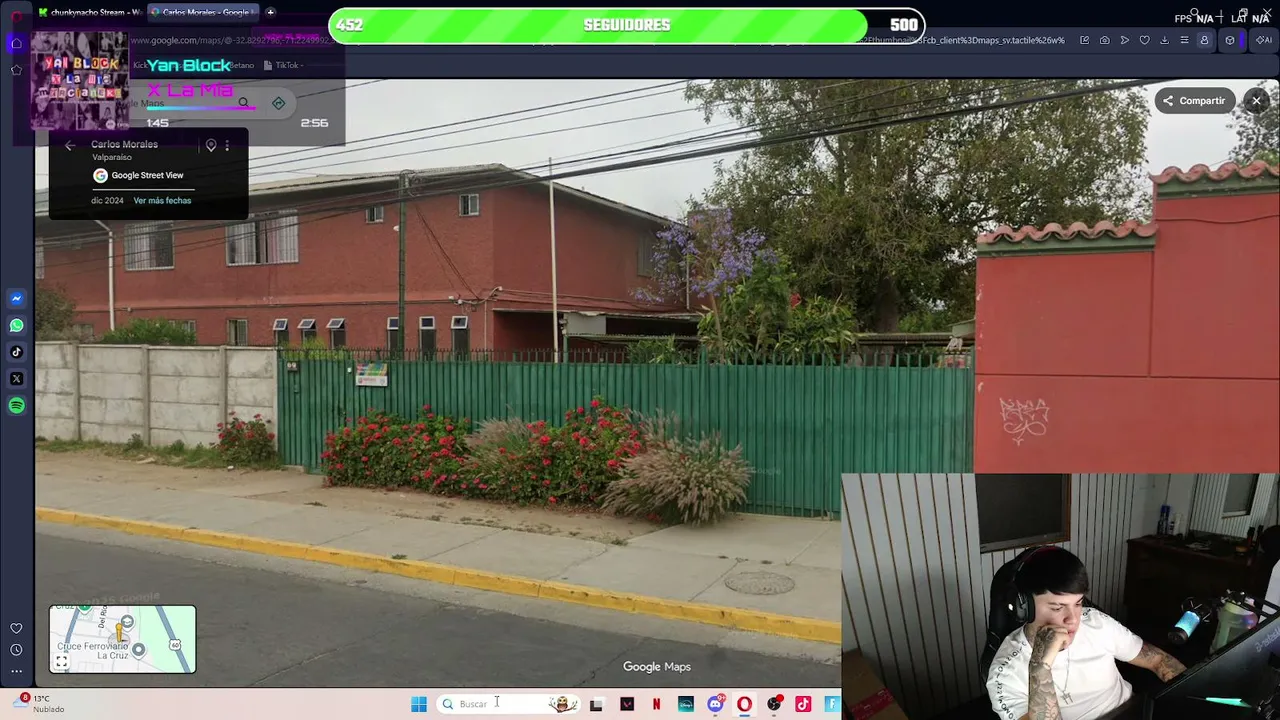Viewport: 1280px width, 720px height.
Task: Click the Carlos Morales street name
Action: [x=124, y=144]
